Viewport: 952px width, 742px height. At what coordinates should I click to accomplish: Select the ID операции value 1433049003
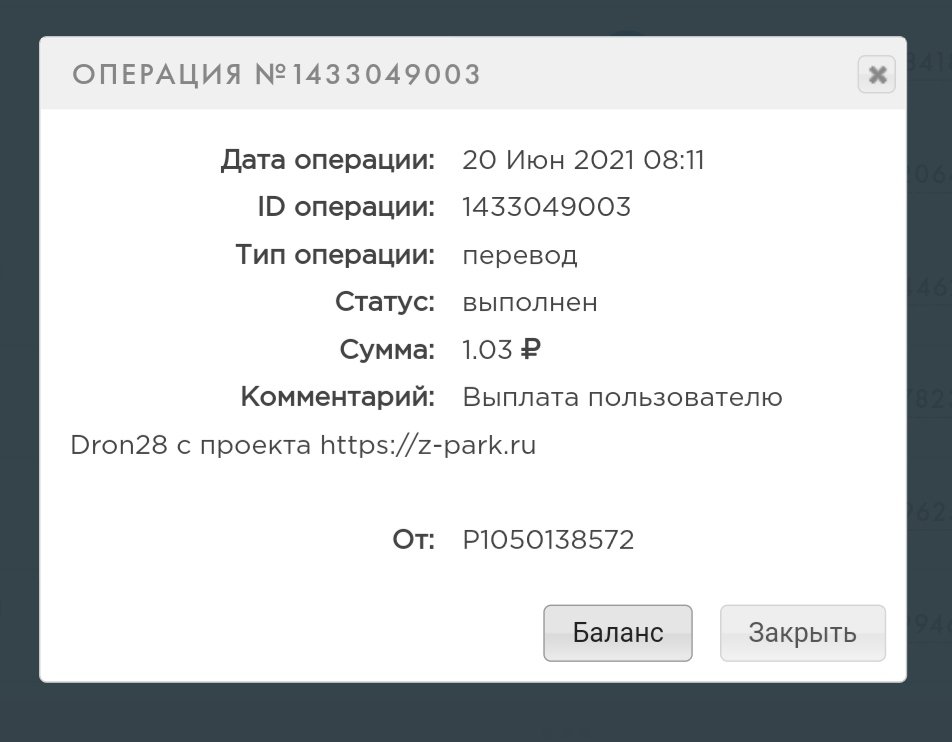tap(546, 207)
